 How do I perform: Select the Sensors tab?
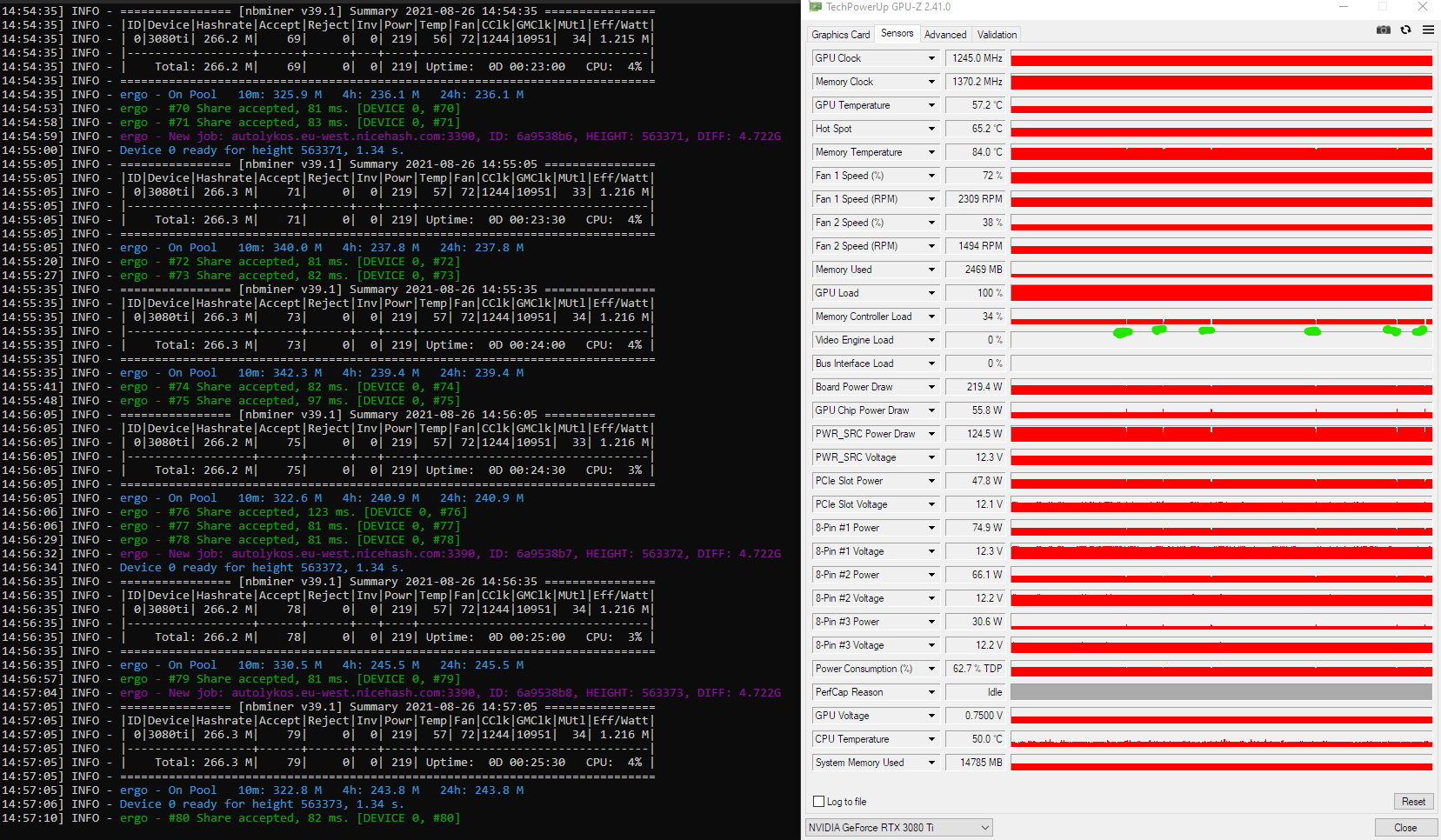897,33
